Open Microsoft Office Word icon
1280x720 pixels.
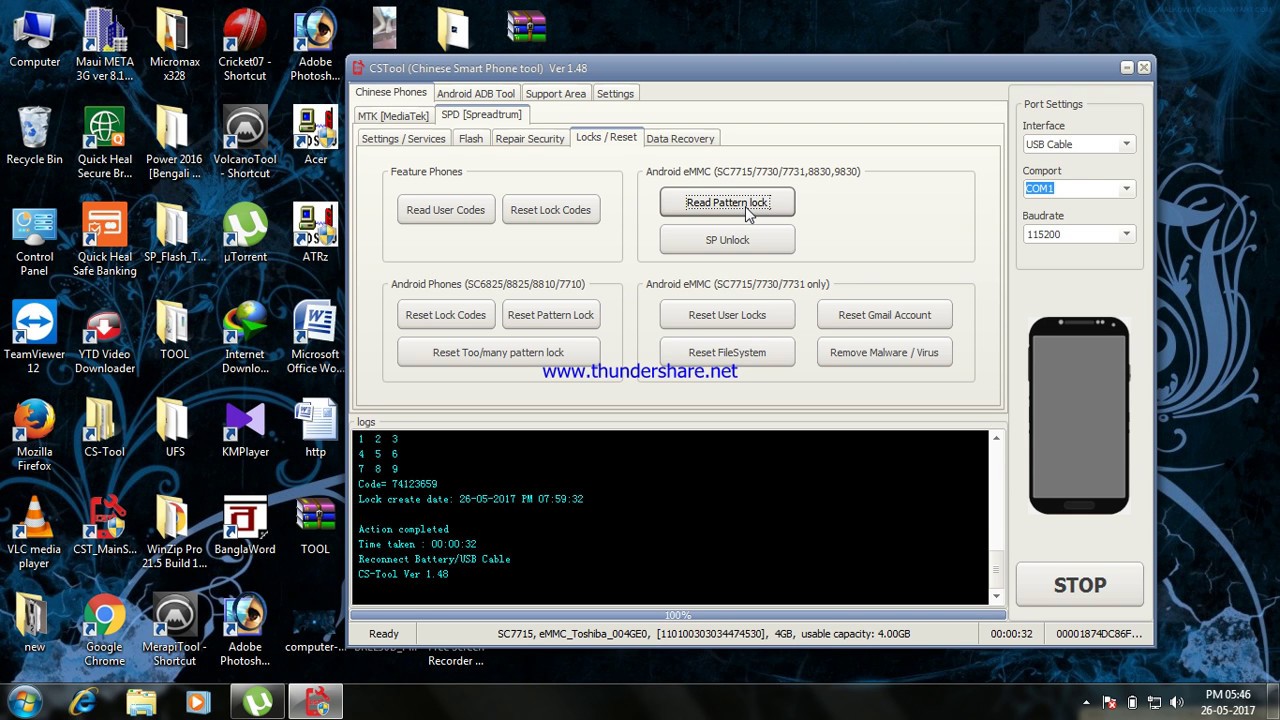(x=315, y=338)
